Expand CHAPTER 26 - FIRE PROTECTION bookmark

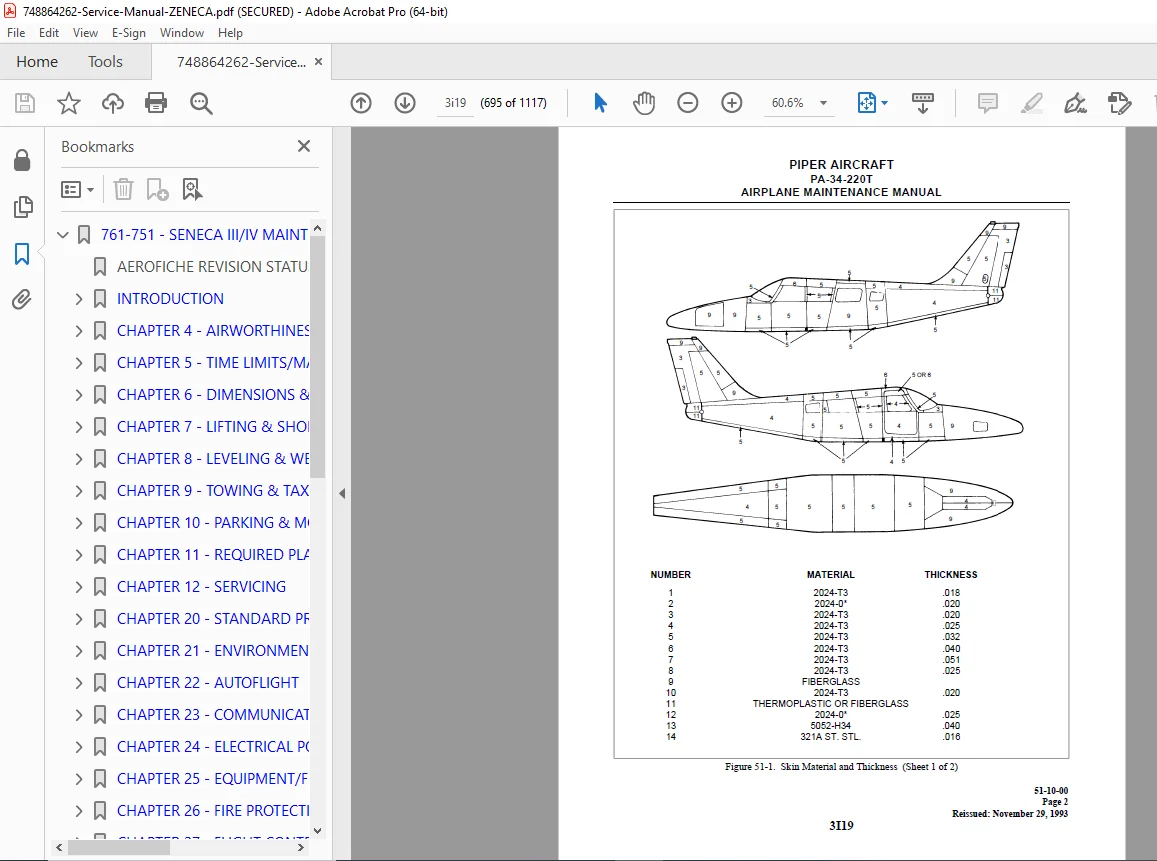pos(79,811)
